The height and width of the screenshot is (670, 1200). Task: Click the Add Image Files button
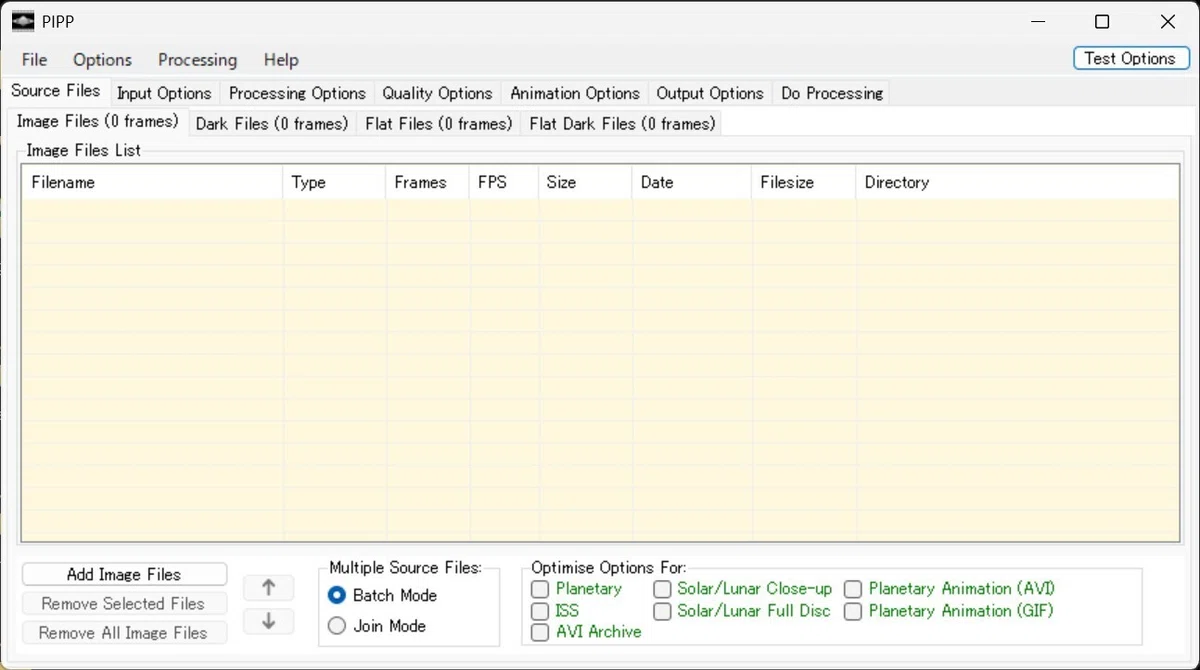click(124, 574)
